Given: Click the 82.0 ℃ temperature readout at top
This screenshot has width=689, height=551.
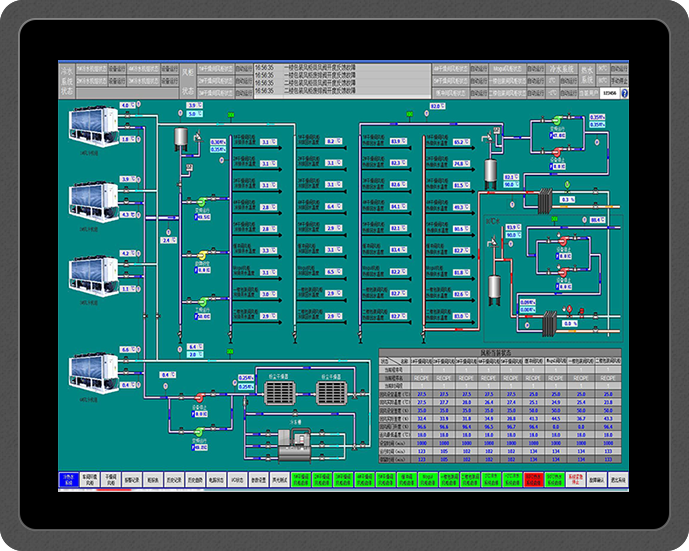Looking at the screenshot, I should (436, 105).
